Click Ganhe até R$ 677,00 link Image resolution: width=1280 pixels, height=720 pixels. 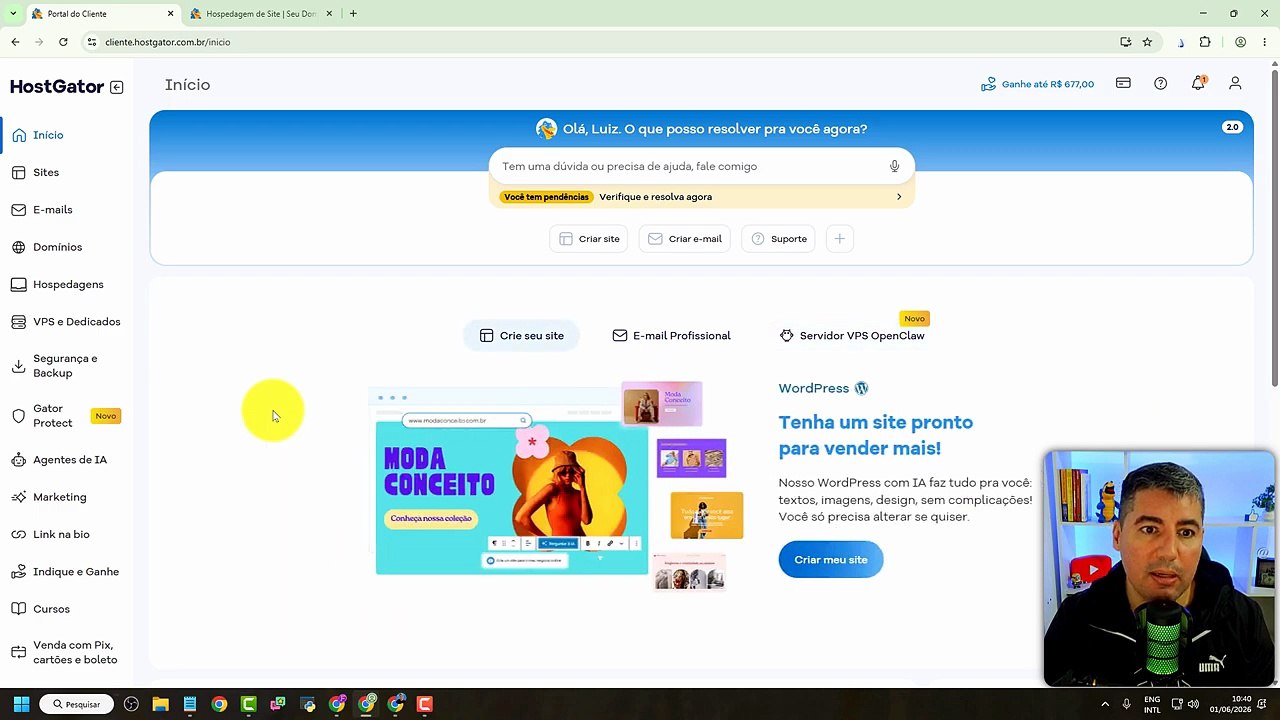click(1037, 84)
